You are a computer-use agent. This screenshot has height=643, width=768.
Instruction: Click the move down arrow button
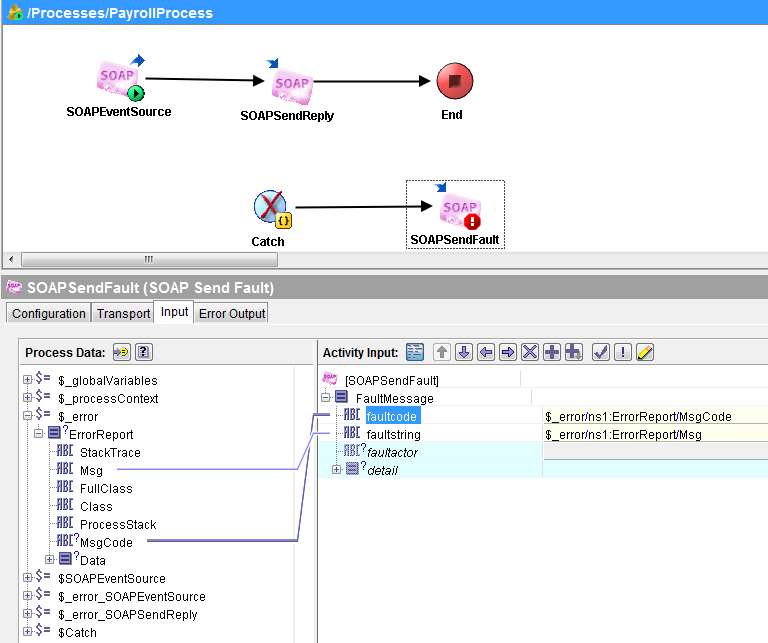click(464, 352)
